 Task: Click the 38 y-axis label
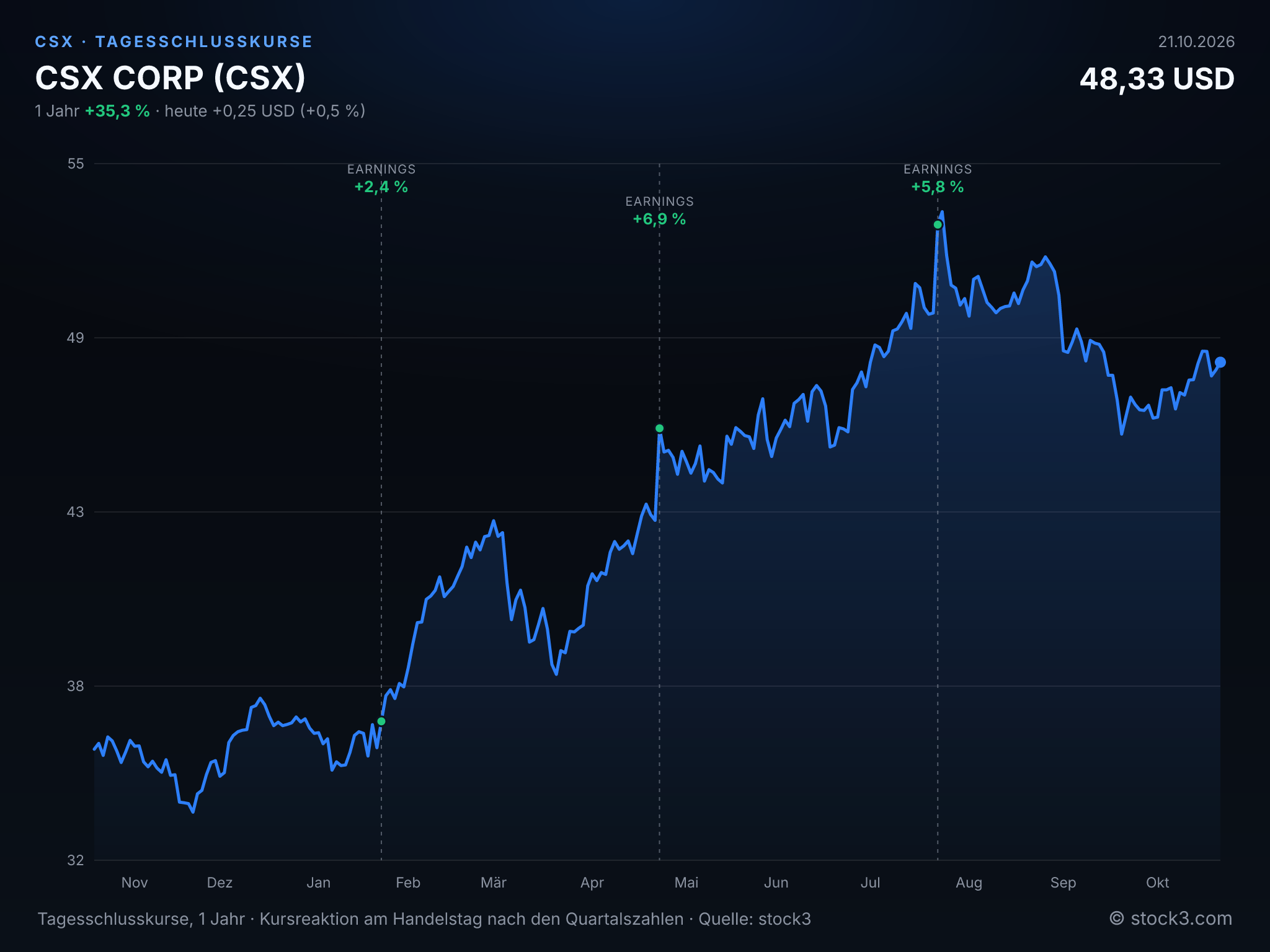75,686
